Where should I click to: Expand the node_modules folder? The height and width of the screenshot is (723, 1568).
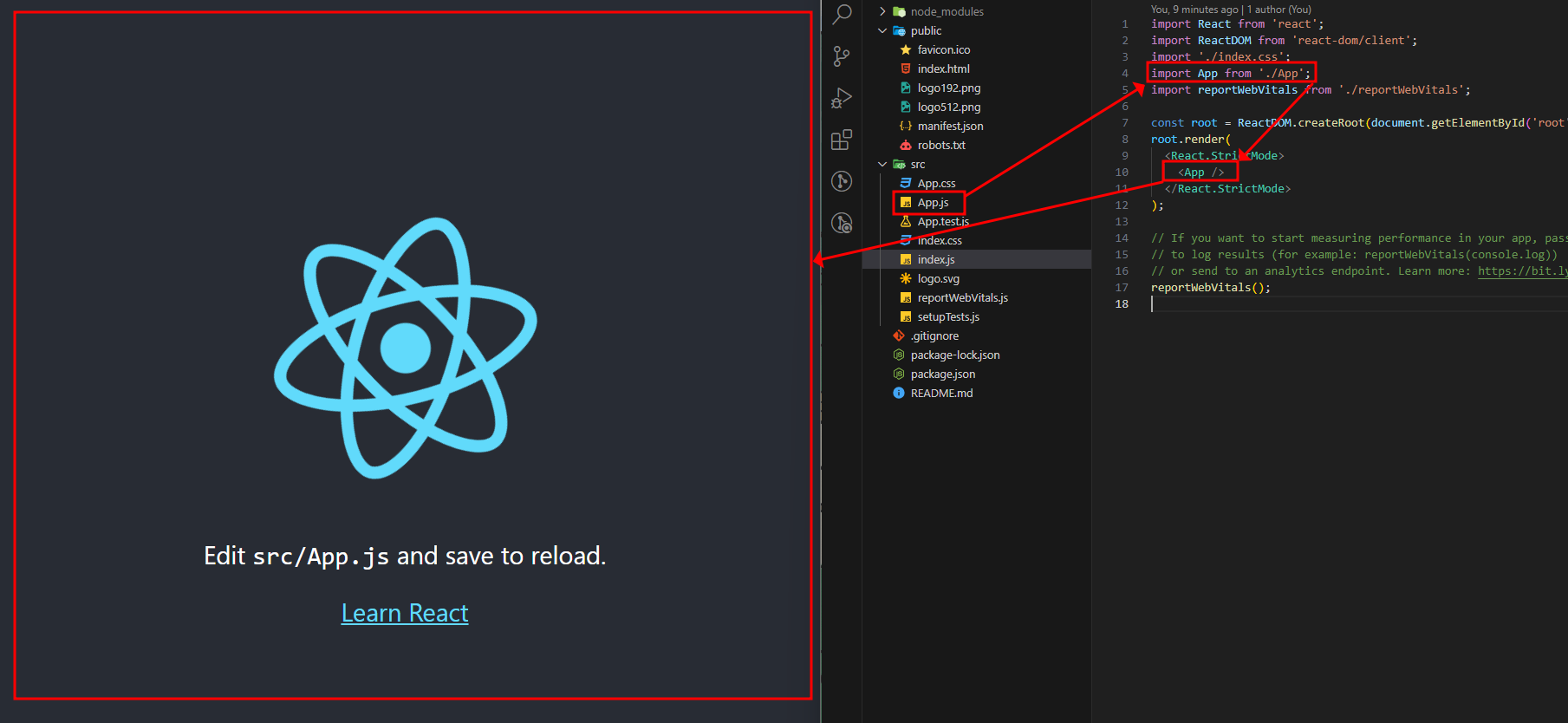(882, 11)
